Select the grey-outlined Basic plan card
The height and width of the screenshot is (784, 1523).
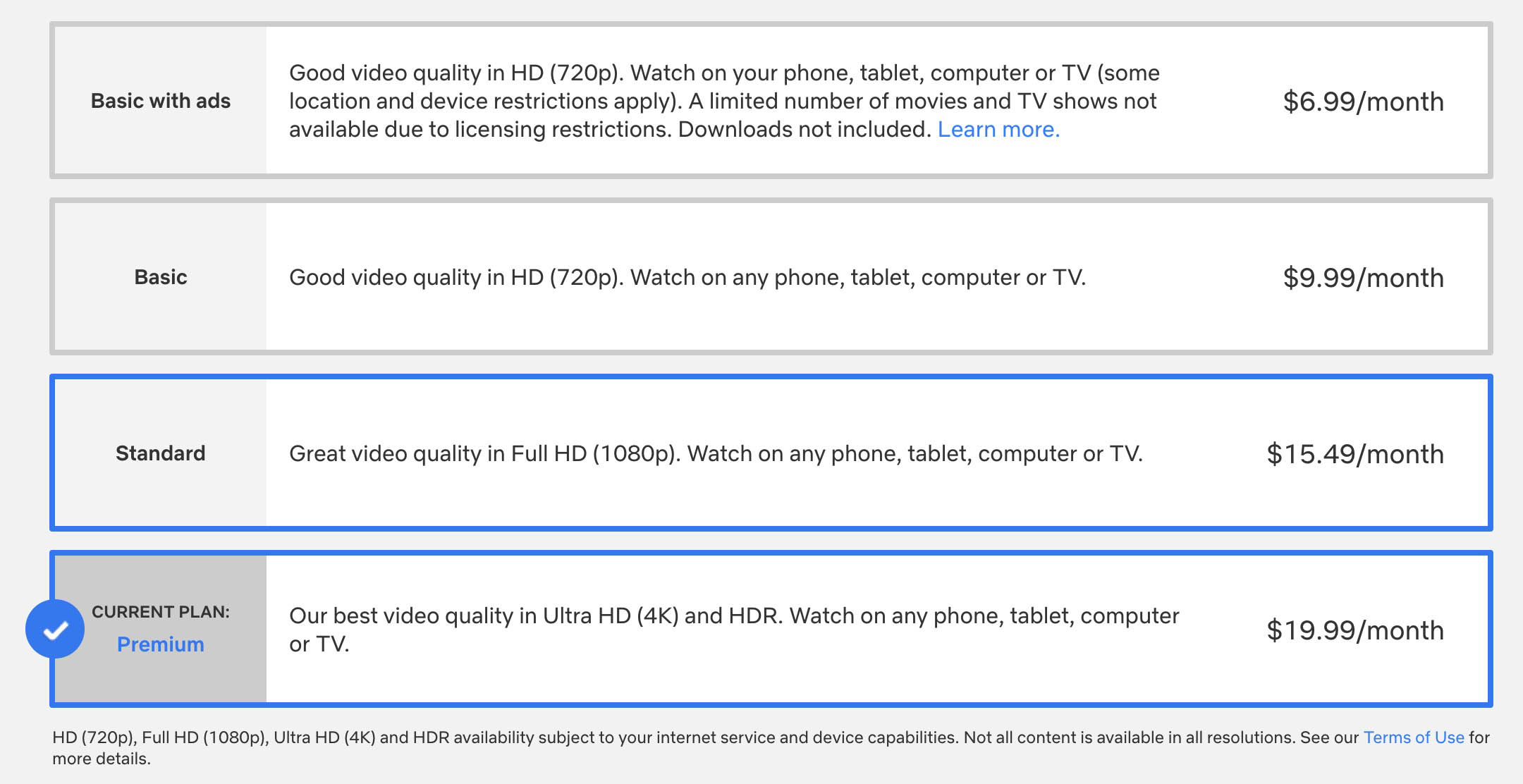tap(771, 276)
